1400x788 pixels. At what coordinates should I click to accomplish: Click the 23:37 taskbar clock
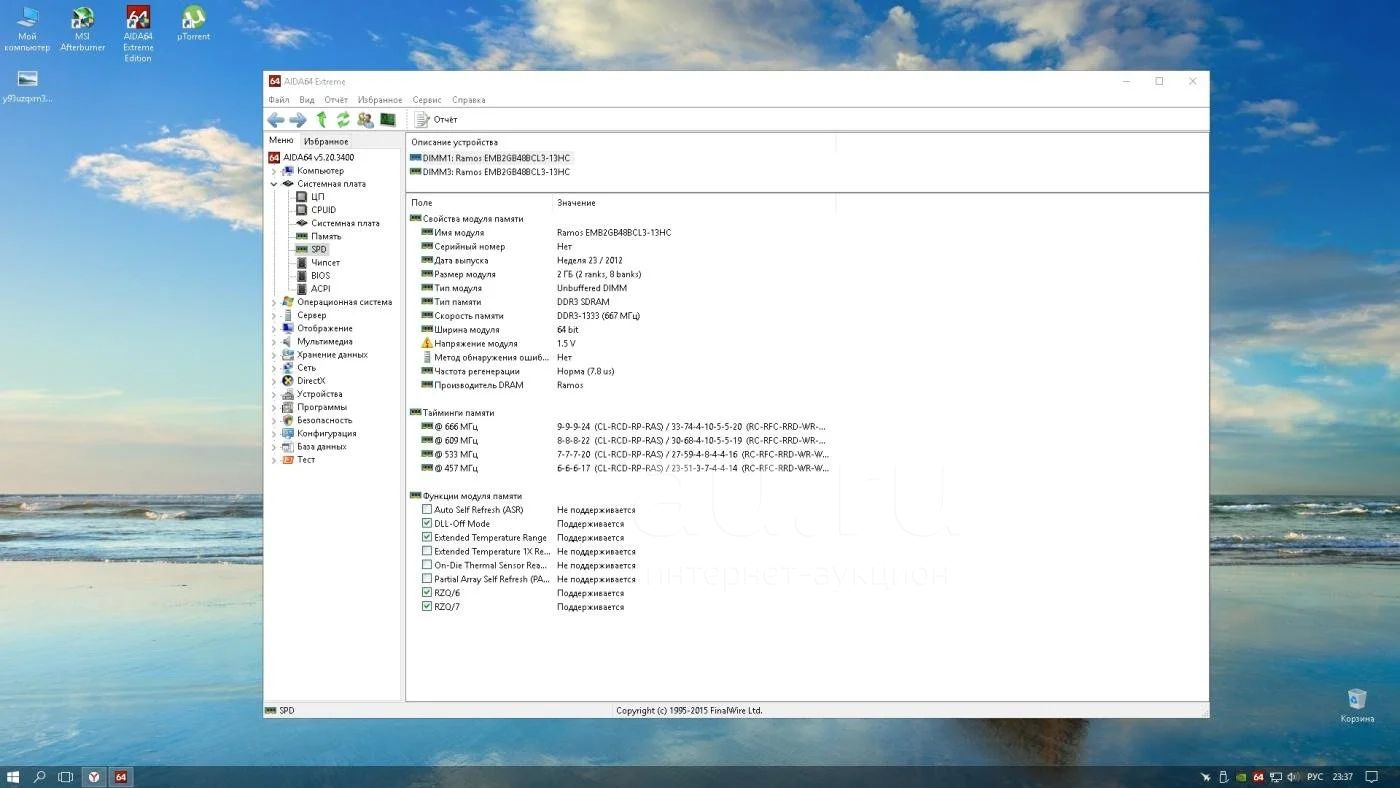click(x=1343, y=777)
